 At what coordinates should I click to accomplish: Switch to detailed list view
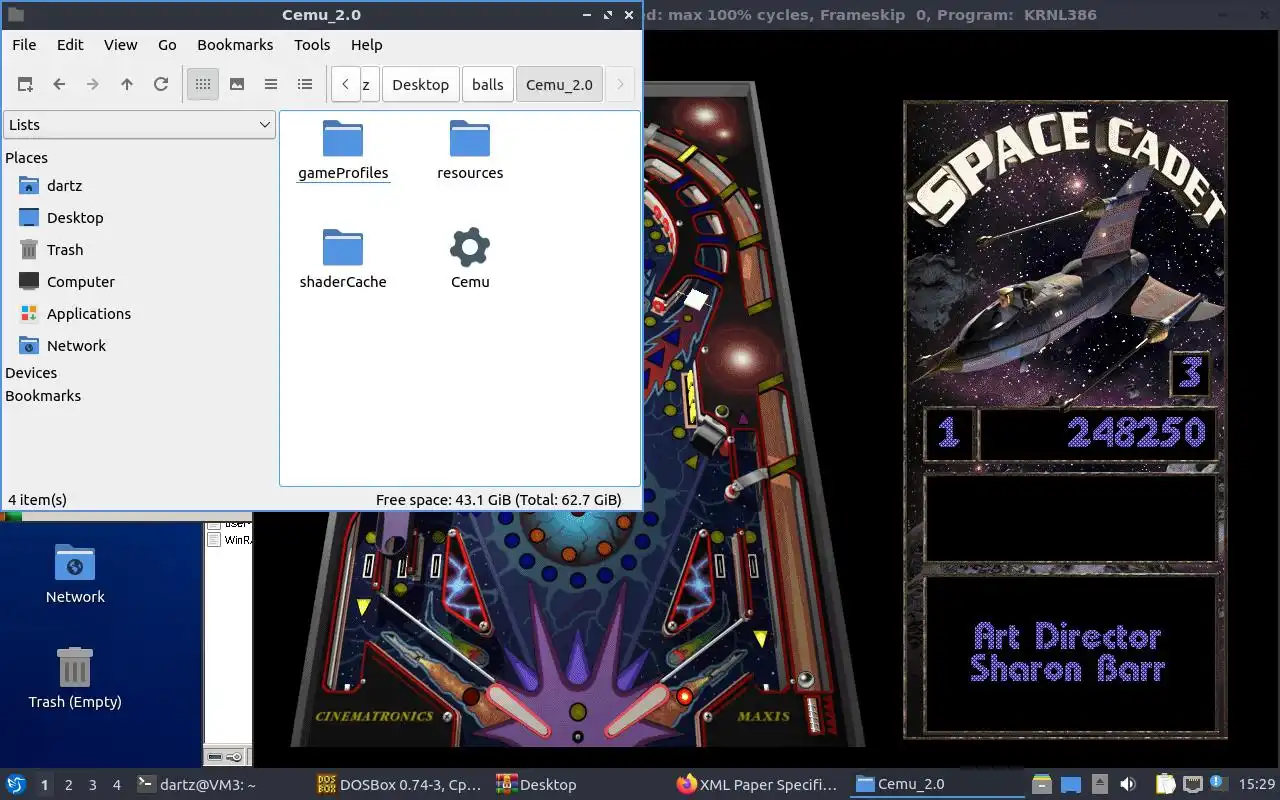[x=305, y=85]
